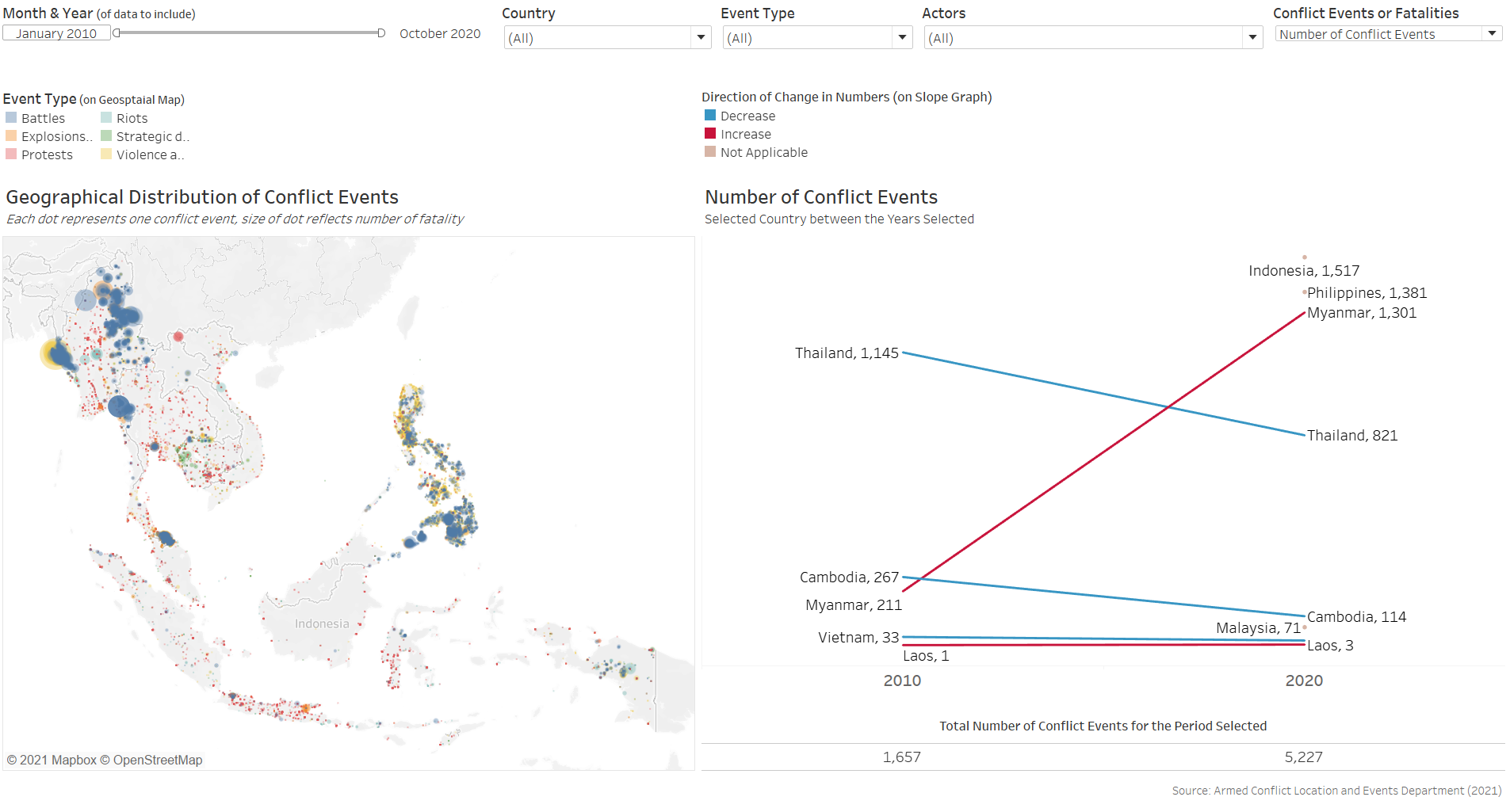Select the Riots legend color swatch
Image resolution: width=1510 pixels, height=812 pixels.
pos(106,118)
